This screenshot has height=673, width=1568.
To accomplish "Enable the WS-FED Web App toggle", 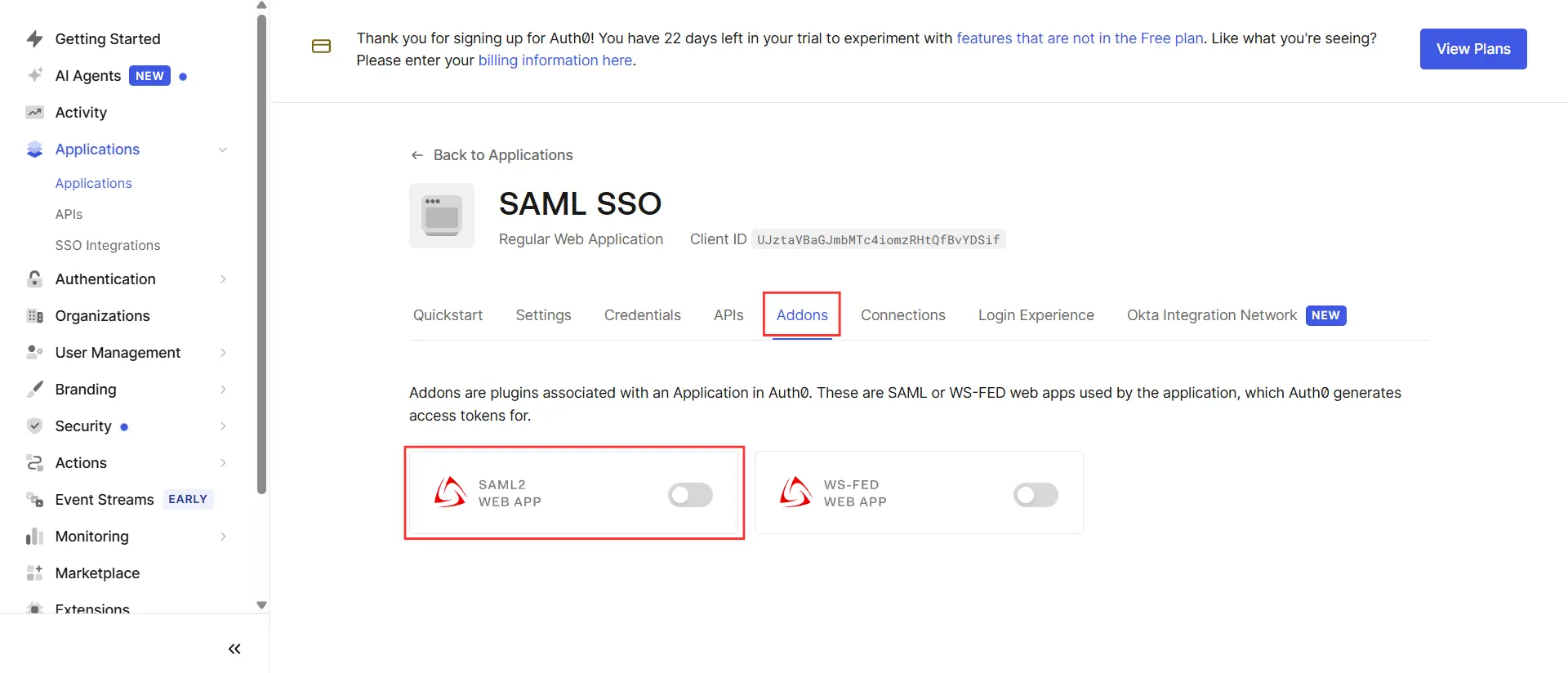I will pos(1036,494).
